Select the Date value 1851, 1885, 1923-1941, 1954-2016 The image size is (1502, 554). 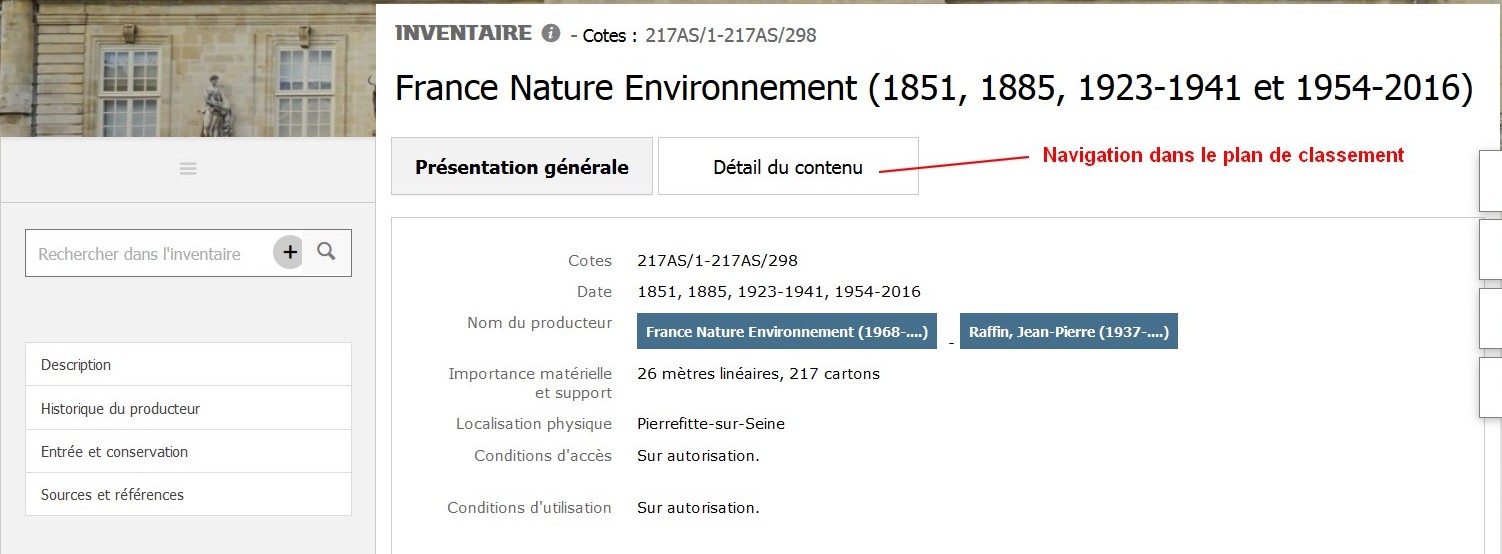pyautogui.click(x=779, y=292)
